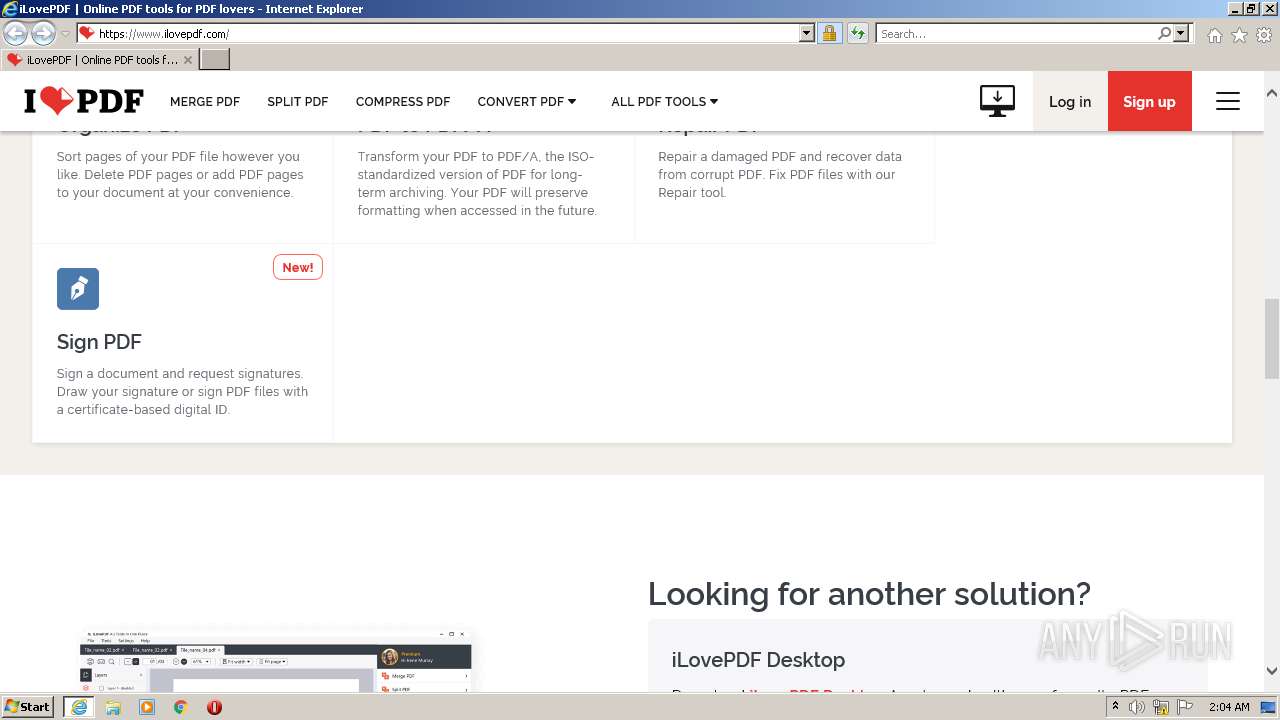Launch Chrome from taskbar
1280x720 pixels.
click(x=180, y=707)
